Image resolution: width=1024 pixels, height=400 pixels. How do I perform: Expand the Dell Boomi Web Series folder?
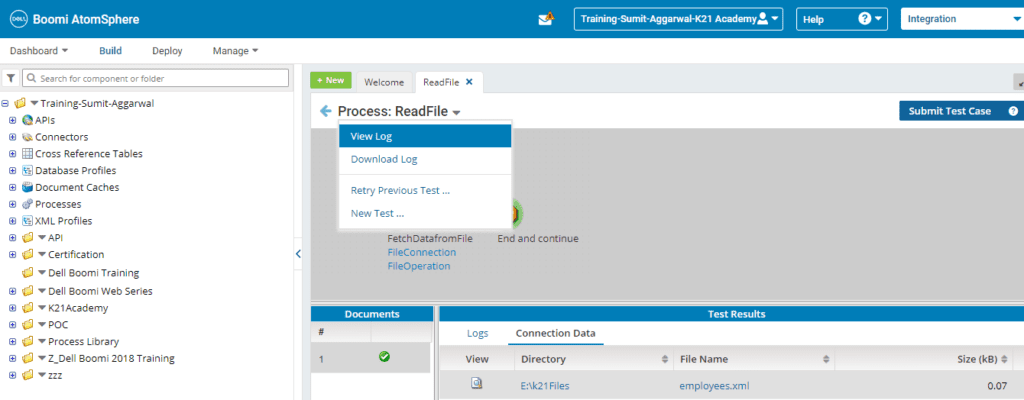(12, 291)
